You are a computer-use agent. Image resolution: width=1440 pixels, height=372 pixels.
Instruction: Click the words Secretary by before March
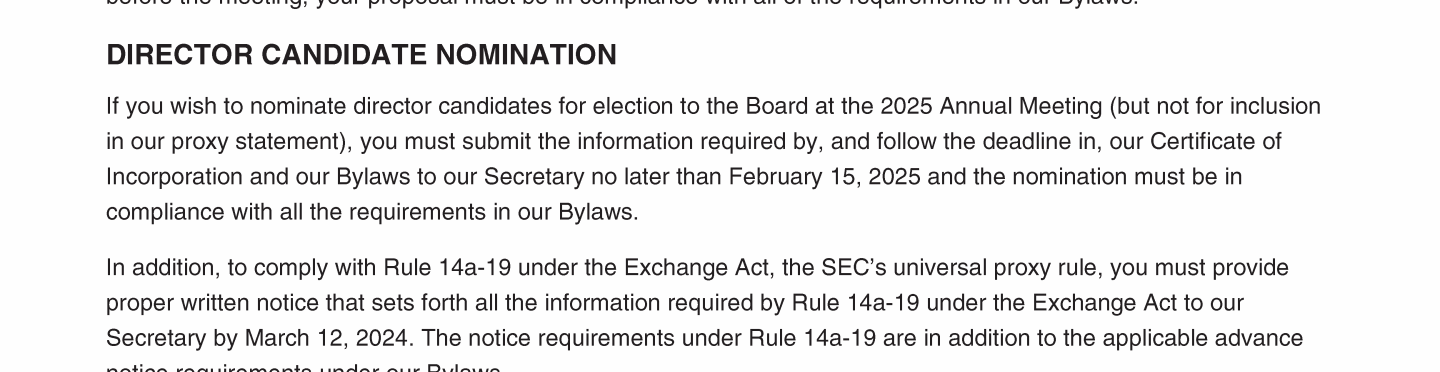tap(172, 338)
